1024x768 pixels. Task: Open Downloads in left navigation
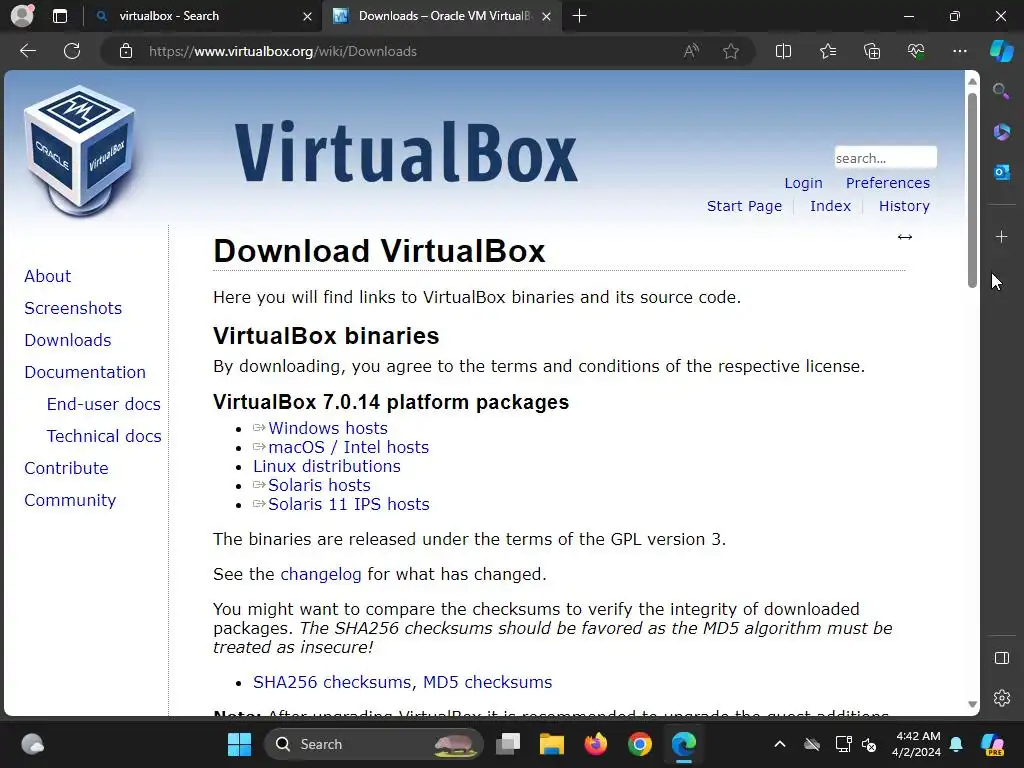[68, 340]
